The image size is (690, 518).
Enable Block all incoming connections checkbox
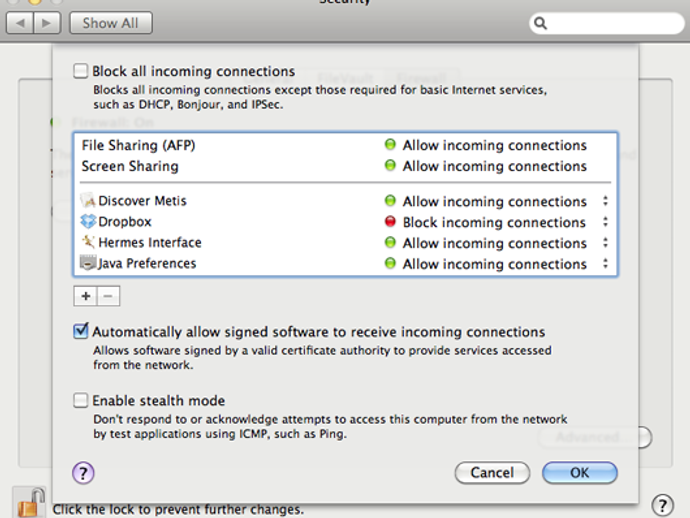pyautogui.click(x=80, y=72)
